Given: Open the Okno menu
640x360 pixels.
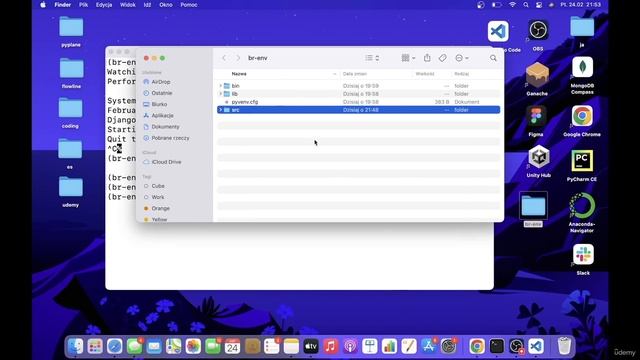Looking at the screenshot, I should pyautogui.click(x=166, y=5).
